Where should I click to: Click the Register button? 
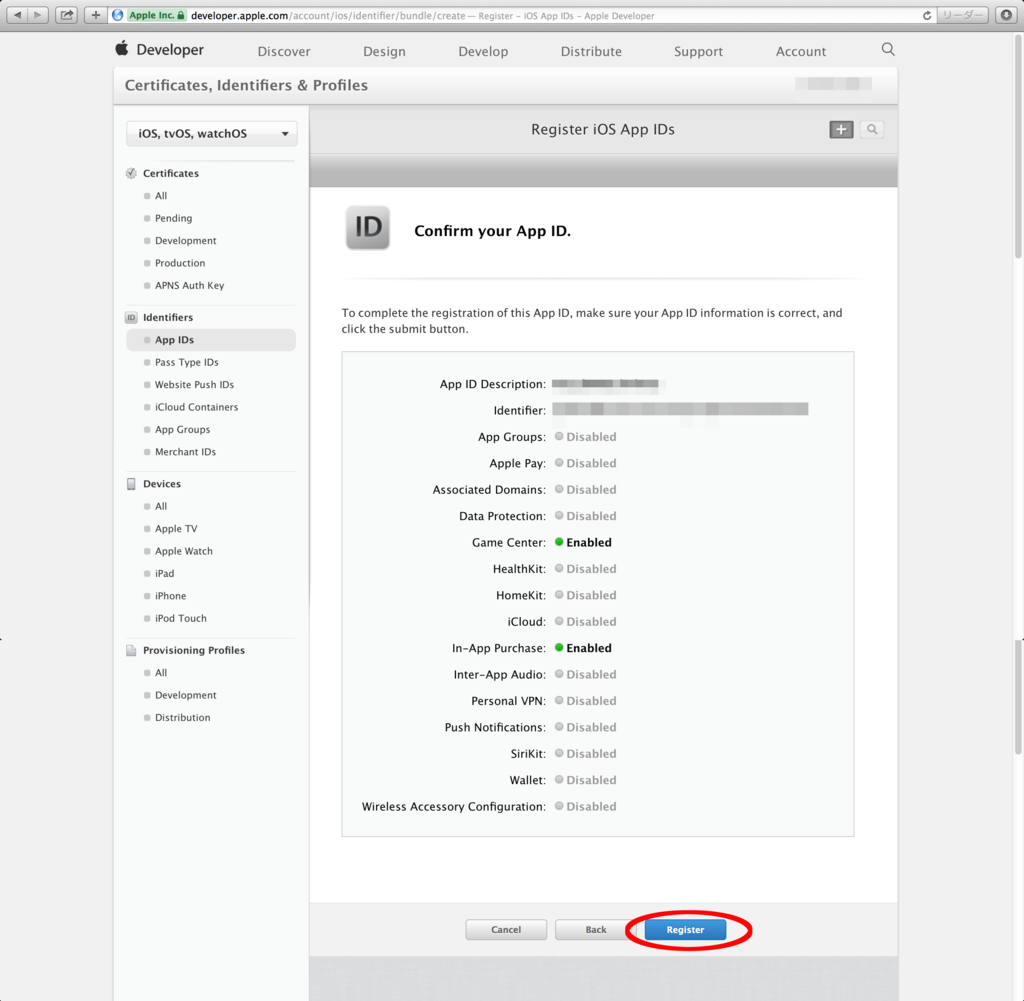click(x=685, y=930)
